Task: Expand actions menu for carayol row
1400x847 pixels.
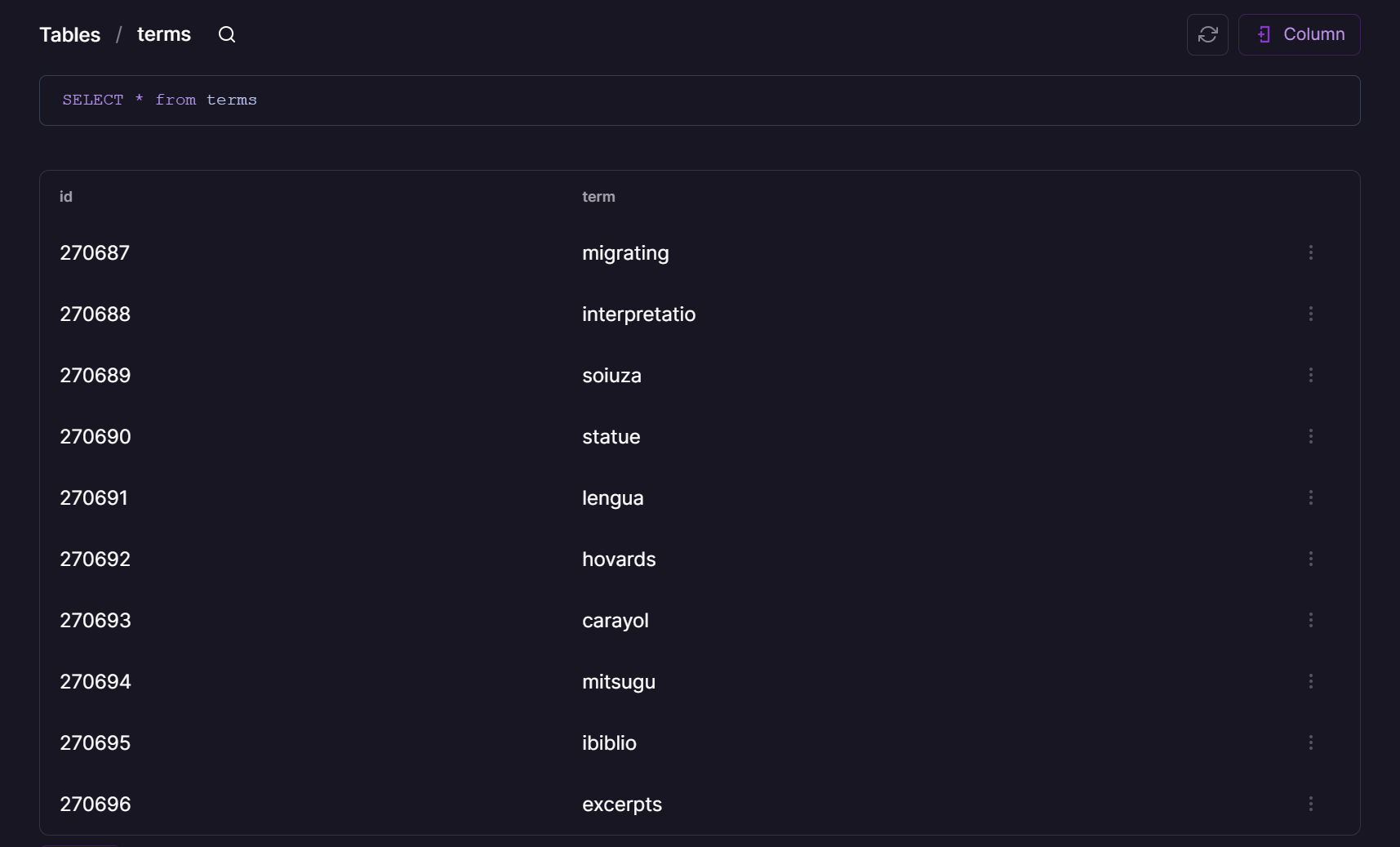Action: click(1311, 620)
